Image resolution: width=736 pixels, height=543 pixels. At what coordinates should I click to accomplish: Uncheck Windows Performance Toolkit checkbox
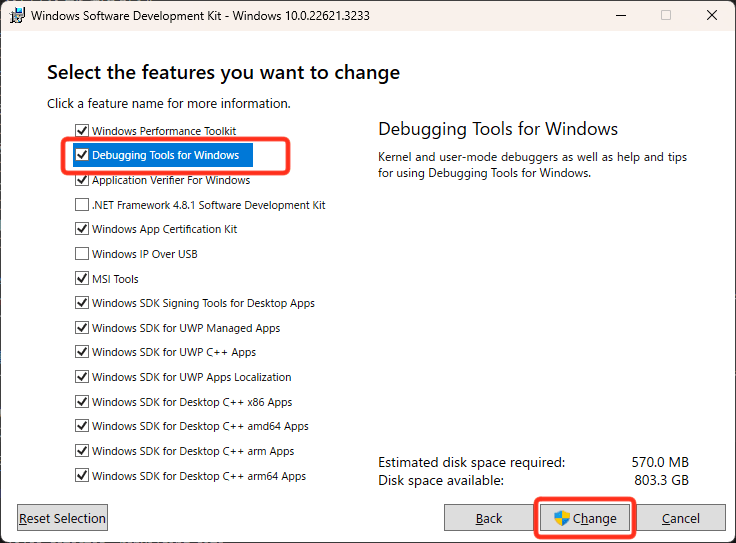[82, 130]
